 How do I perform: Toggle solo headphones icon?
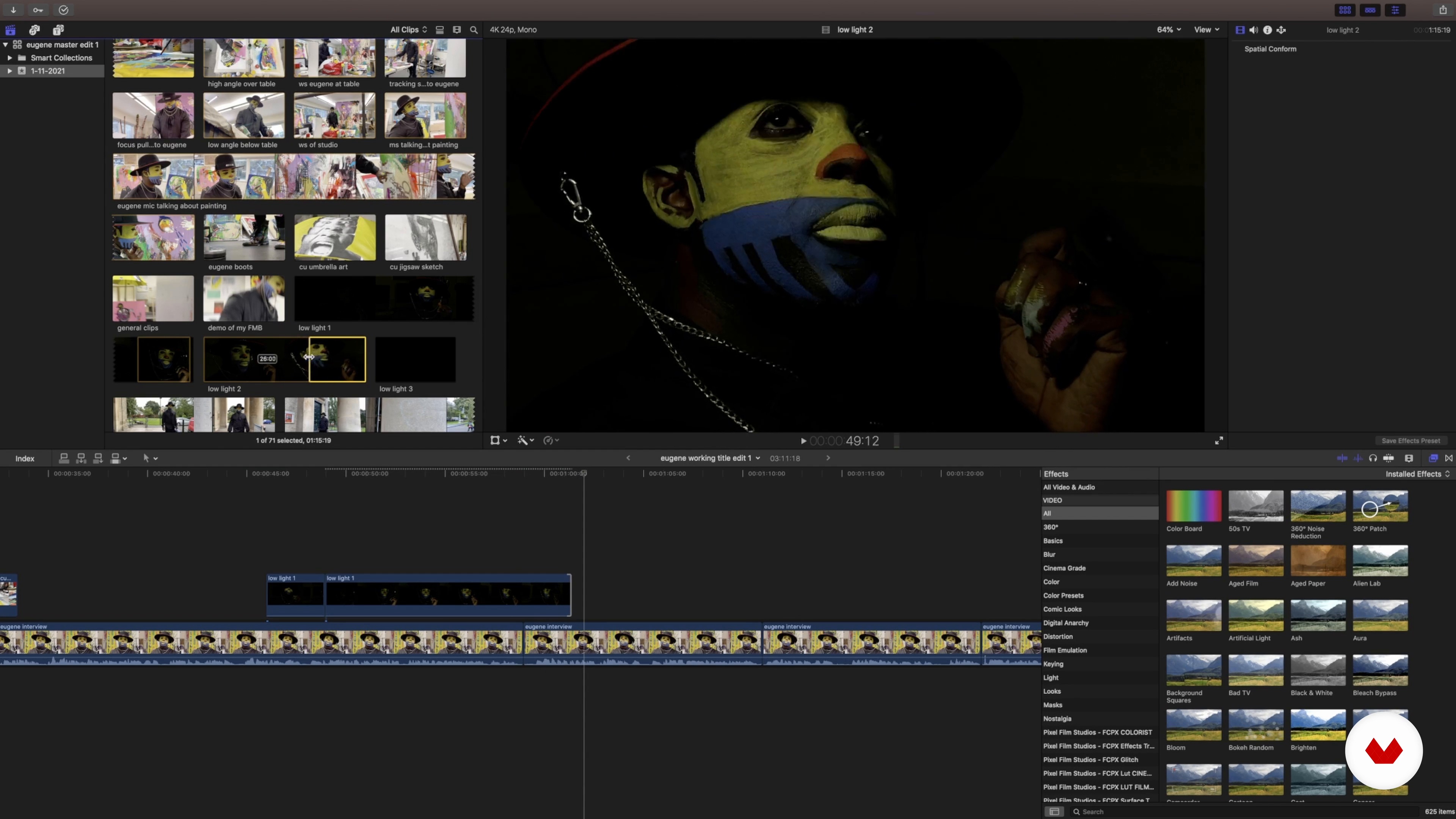tap(1373, 458)
